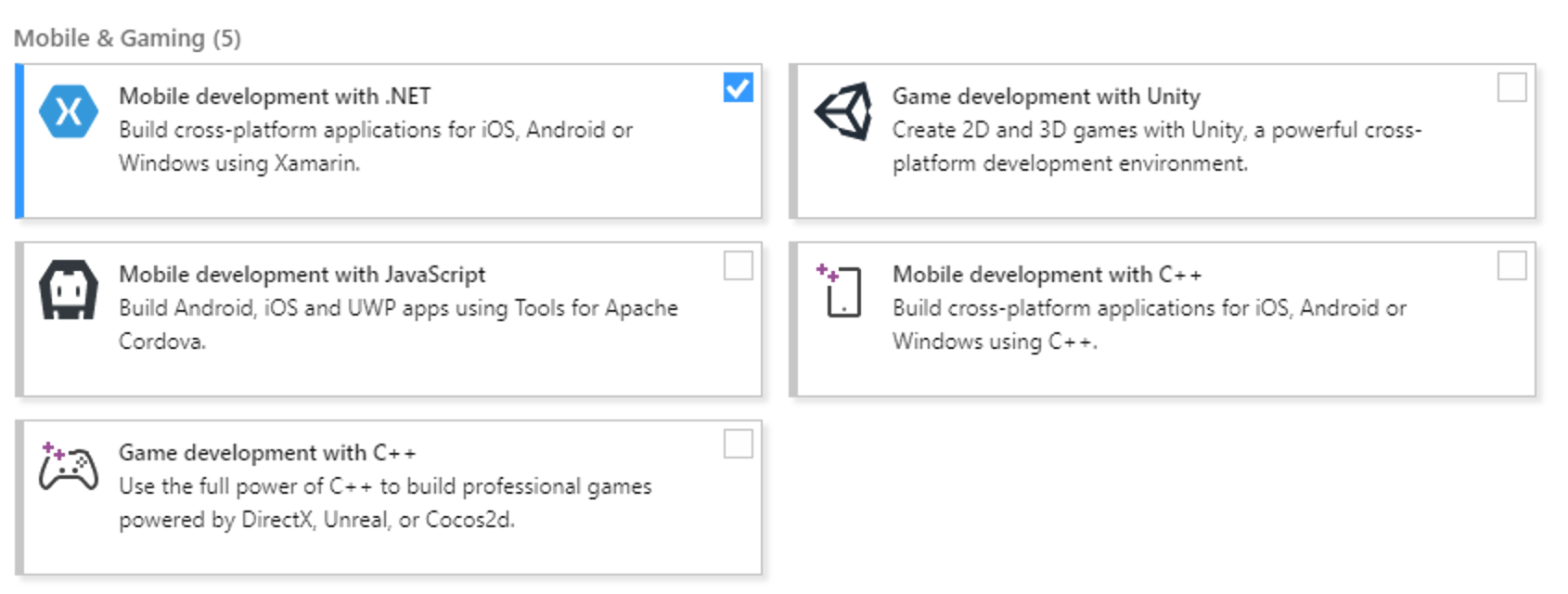Click the Tools for Apache Cordova description
Screen dimensions: 1568x594
[x=398, y=324]
